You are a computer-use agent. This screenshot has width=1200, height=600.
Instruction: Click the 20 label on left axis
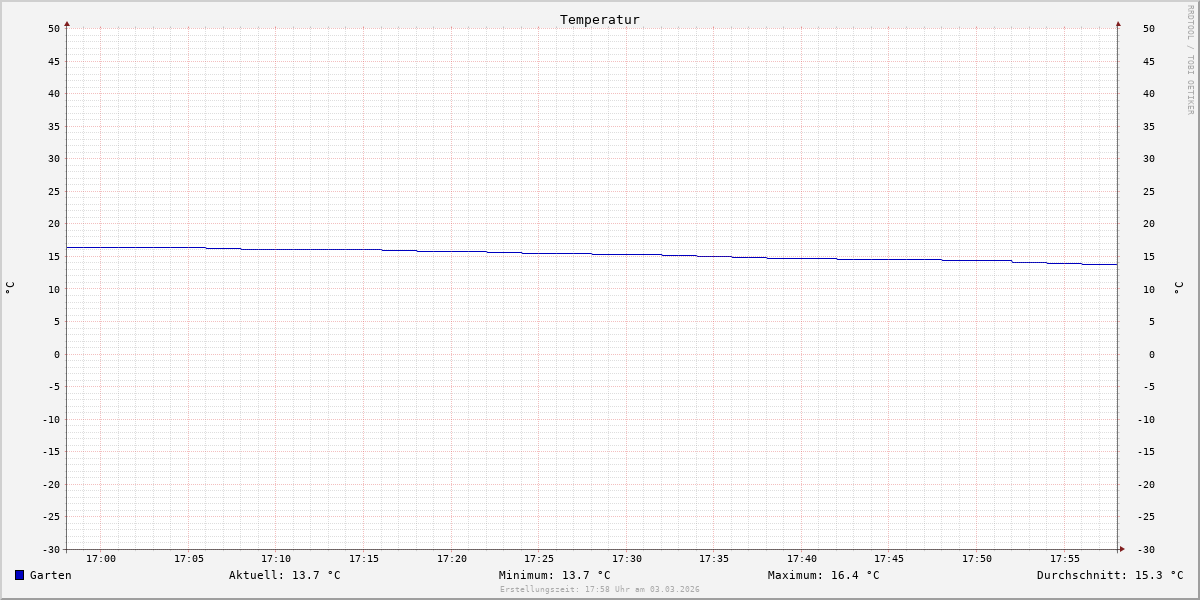tap(54, 224)
